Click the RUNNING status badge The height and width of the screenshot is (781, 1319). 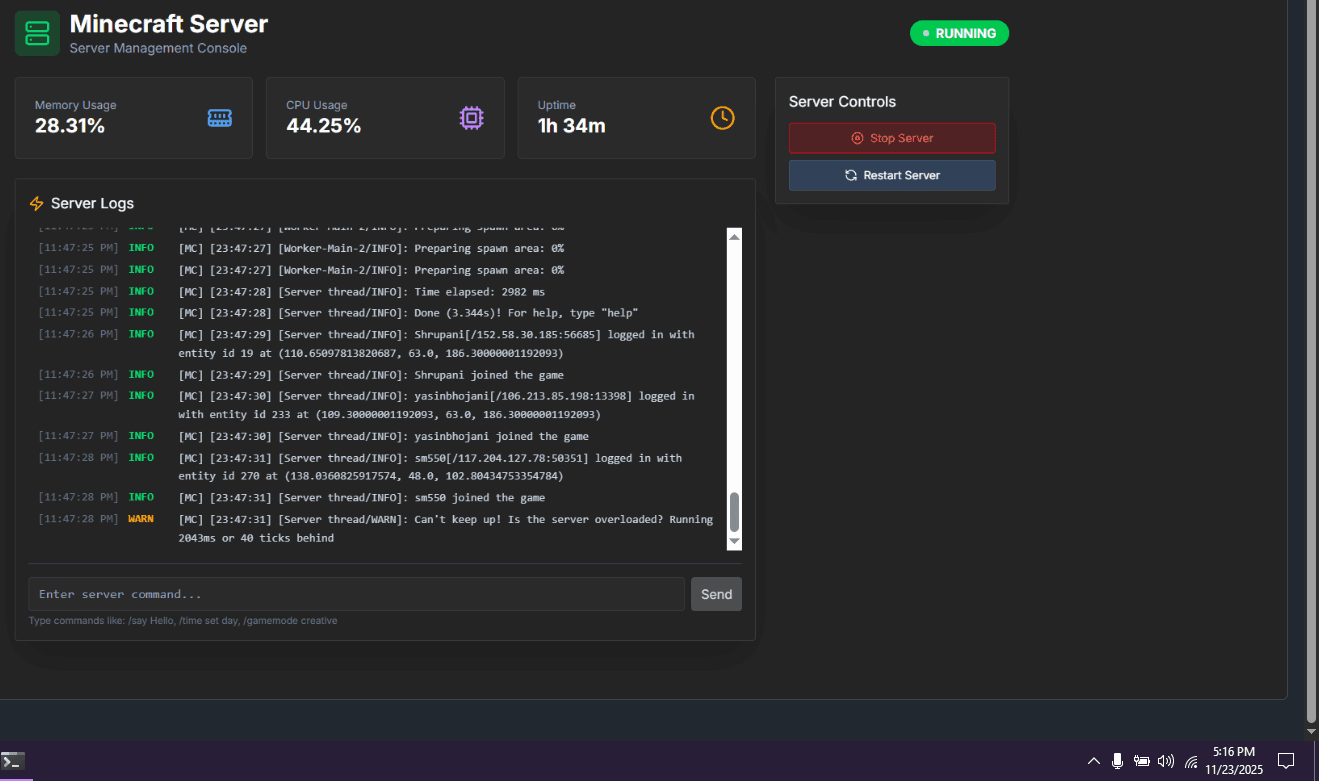pyautogui.click(x=959, y=33)
